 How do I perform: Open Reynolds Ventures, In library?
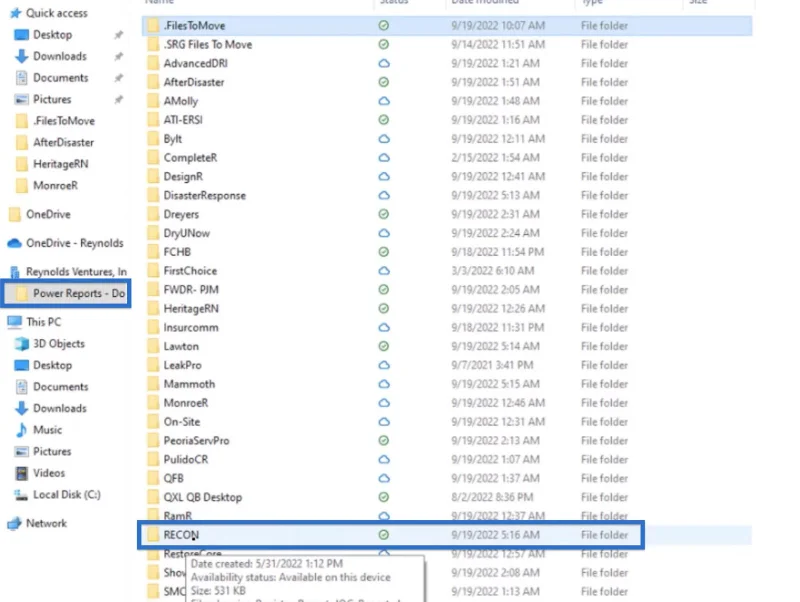tap(68, 271)
